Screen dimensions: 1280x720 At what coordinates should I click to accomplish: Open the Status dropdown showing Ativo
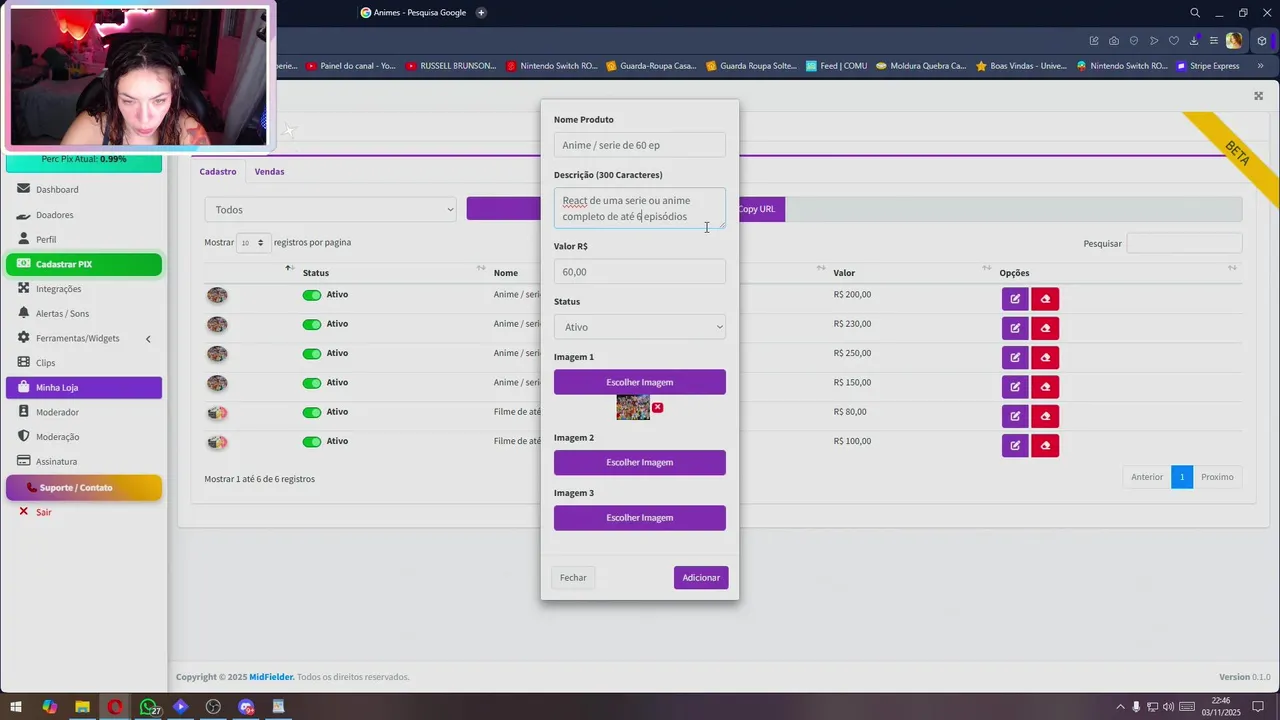(640, 327)
